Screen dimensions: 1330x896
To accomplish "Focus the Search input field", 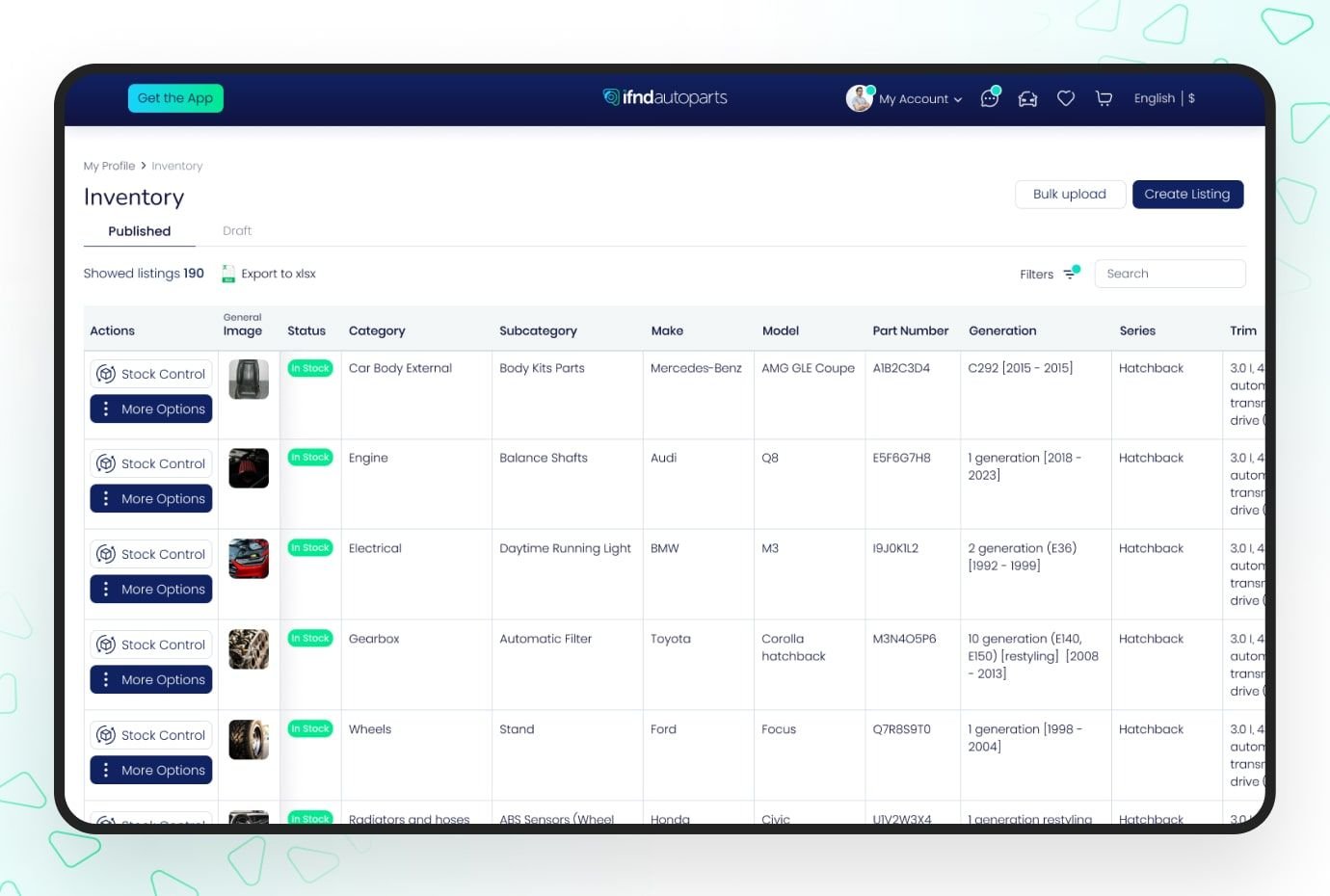I will pyautogui.click(x=1170, y=274).
